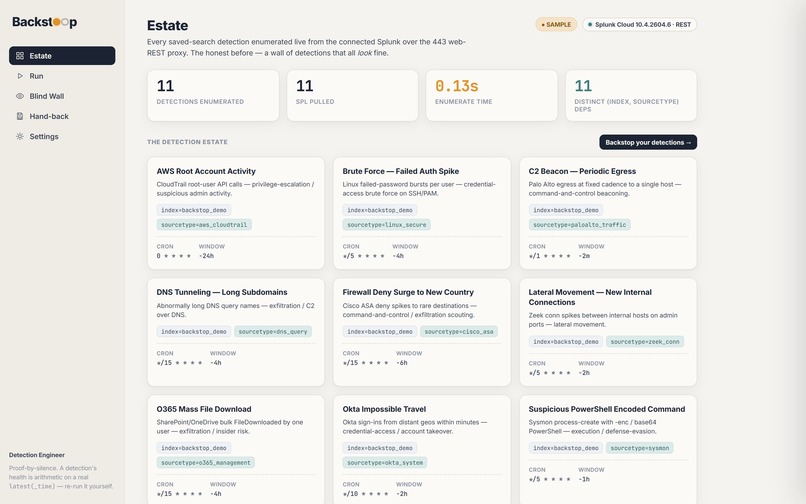Open Okta Impossible Travel card

[x=422, y=450]
